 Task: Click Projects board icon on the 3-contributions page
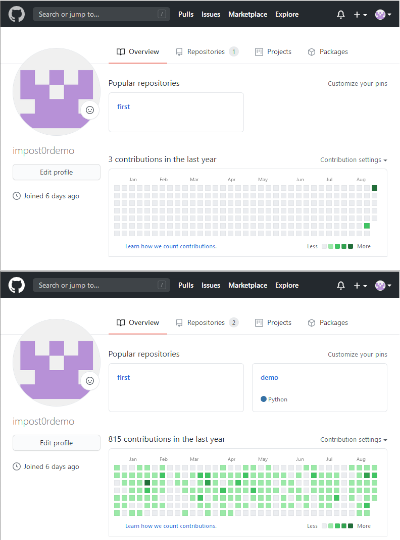click(259, 52)
